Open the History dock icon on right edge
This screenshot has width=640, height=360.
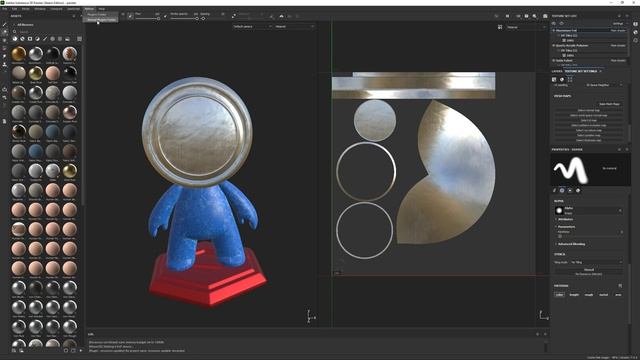coord(636,40)
